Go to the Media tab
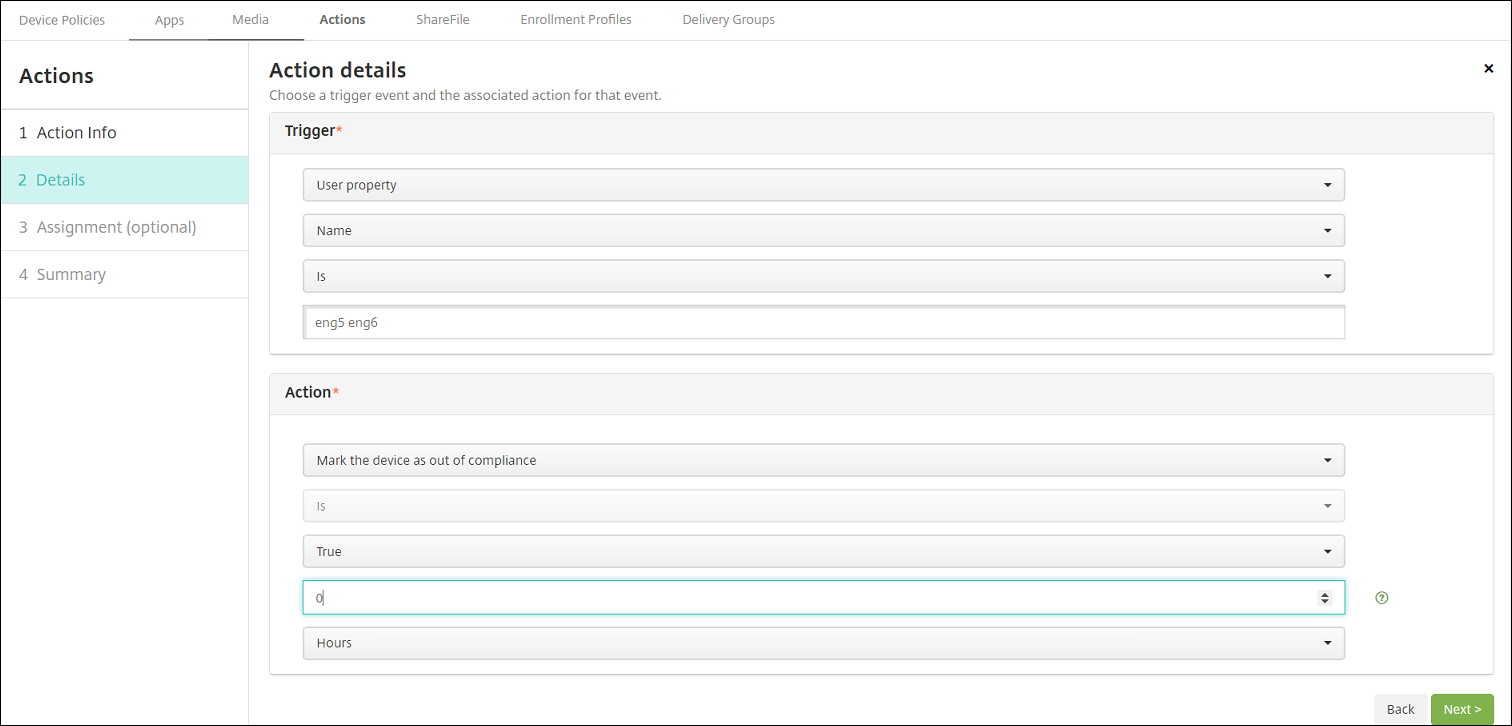 click(250, 20)
